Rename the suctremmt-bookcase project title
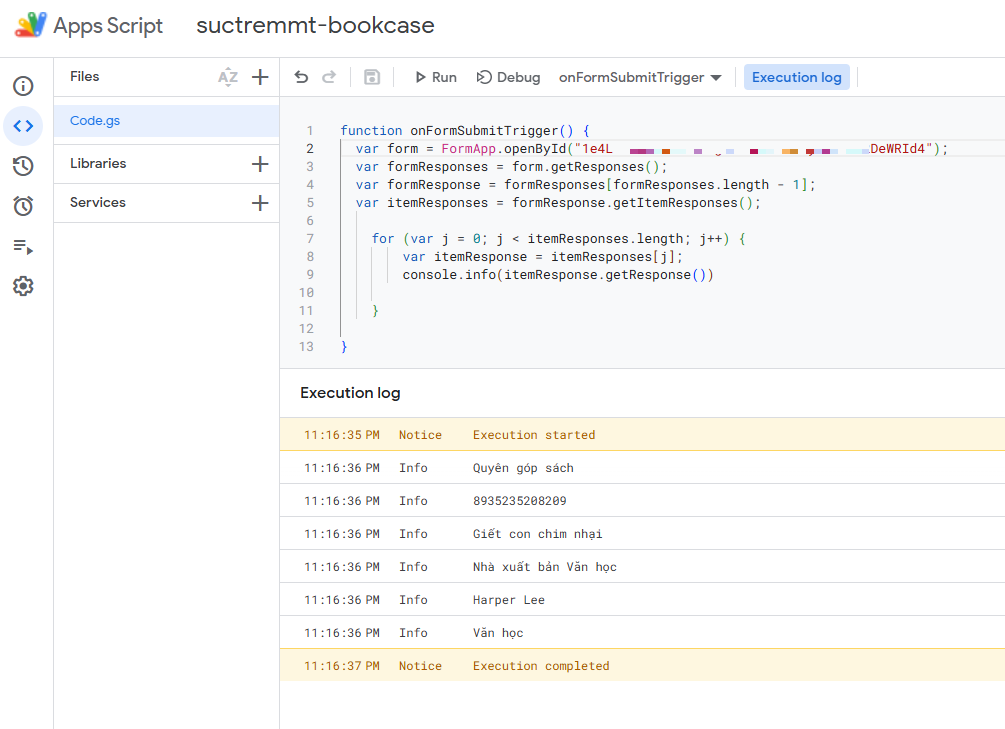Image resolution: width=1005 pixels, height=729 pixels. 315,26
